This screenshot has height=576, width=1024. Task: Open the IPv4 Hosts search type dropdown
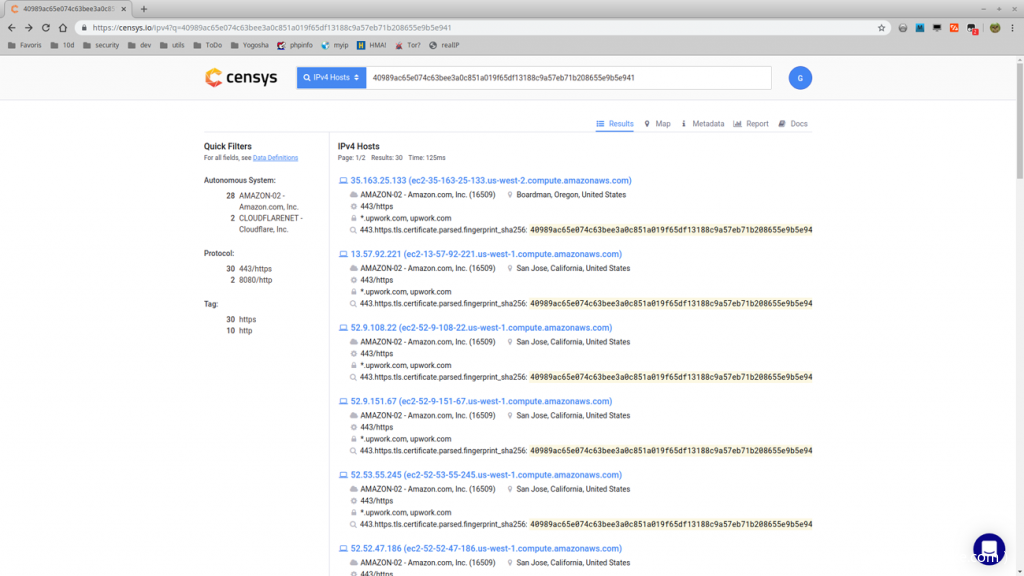click(x=331, y=78)
